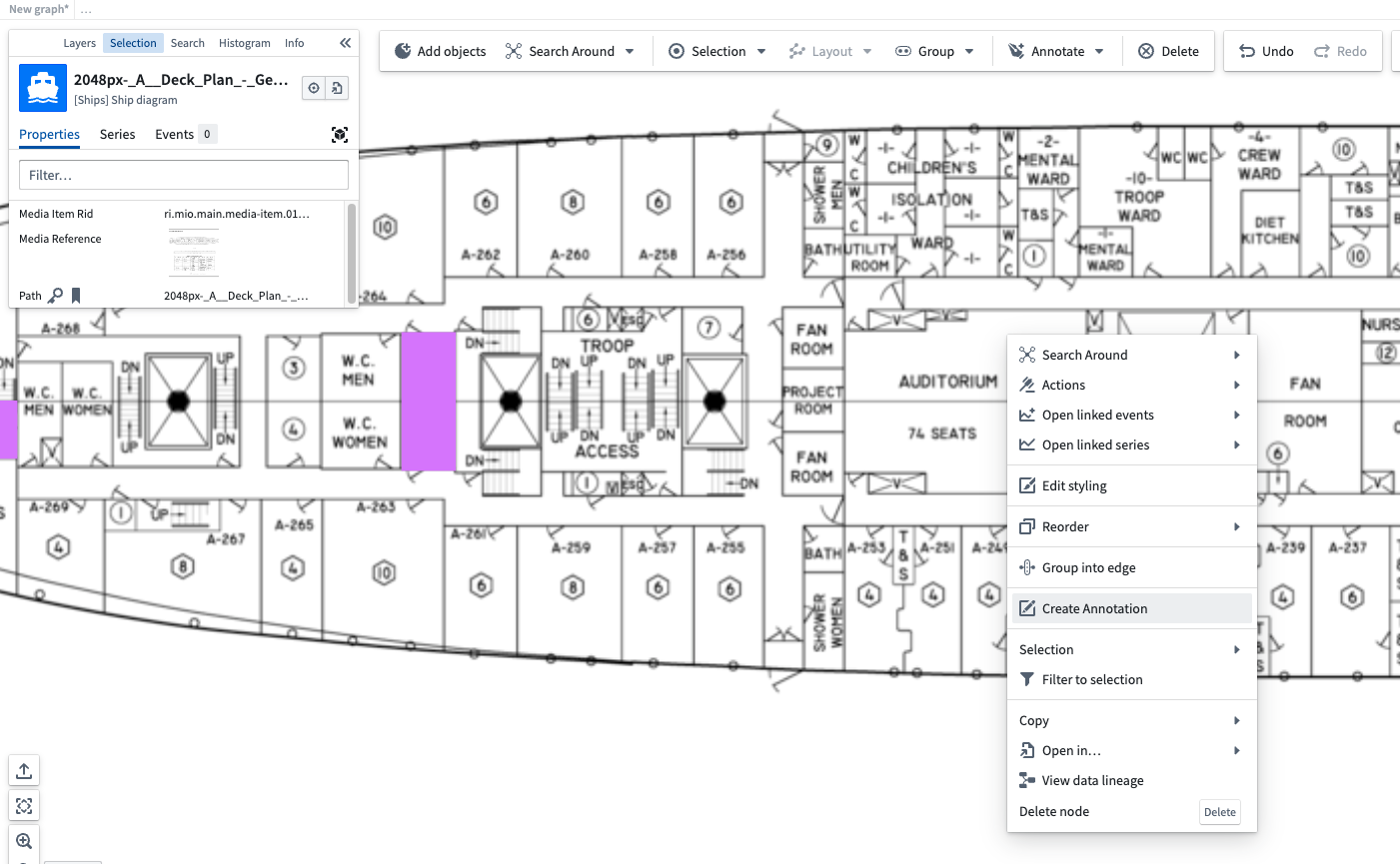Image resolution: width=1400 pixels, height=864 pixels.
Task: Click the upload icon at bottom left
Action: coord(23,770)
